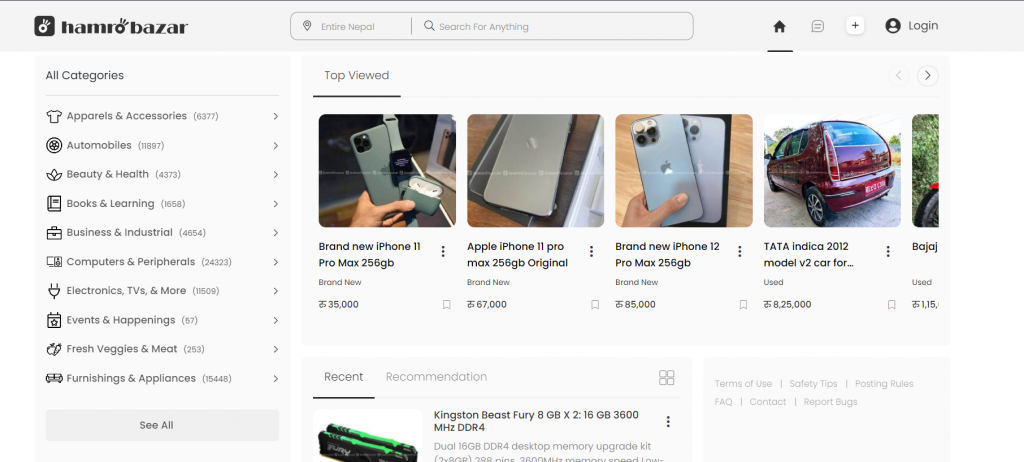This screenshot has height=462, width=1024.
Task: Expand Fresh Veggies & Meat chevron
Action: pyautogui.click(x=276, y=349)
